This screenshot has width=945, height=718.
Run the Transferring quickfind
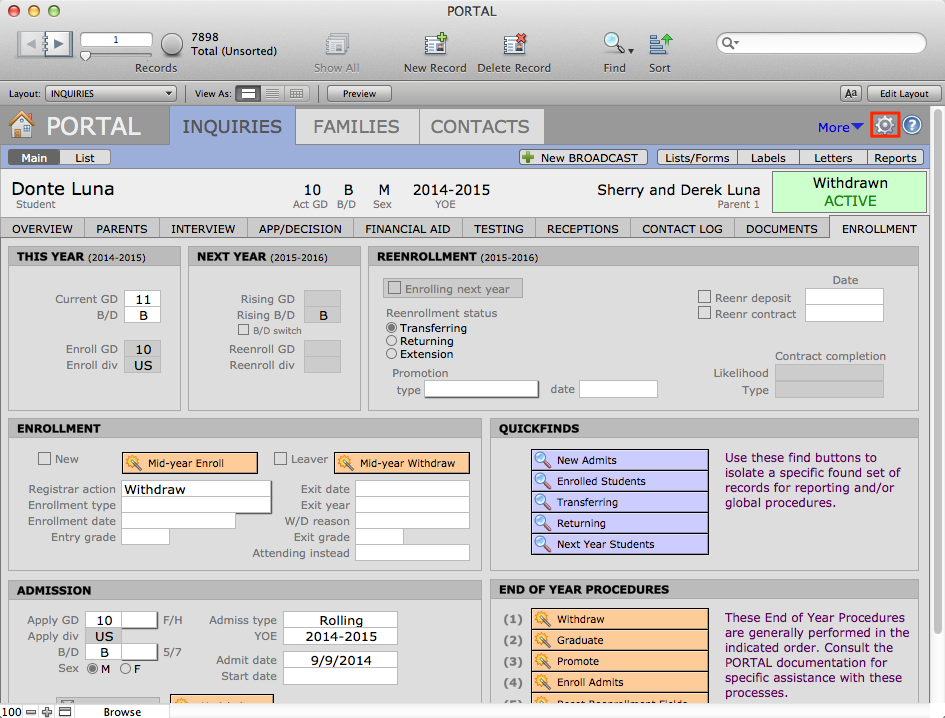[x=620, y=502]
